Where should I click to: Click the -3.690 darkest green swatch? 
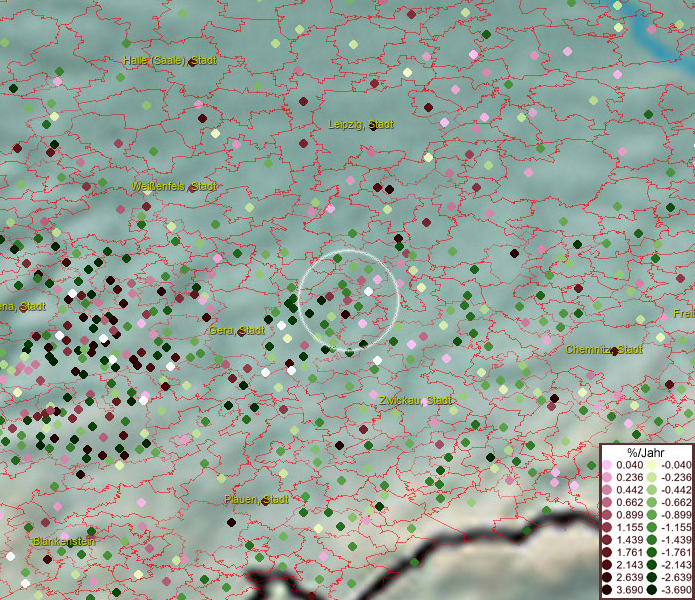tap(652, 590)
